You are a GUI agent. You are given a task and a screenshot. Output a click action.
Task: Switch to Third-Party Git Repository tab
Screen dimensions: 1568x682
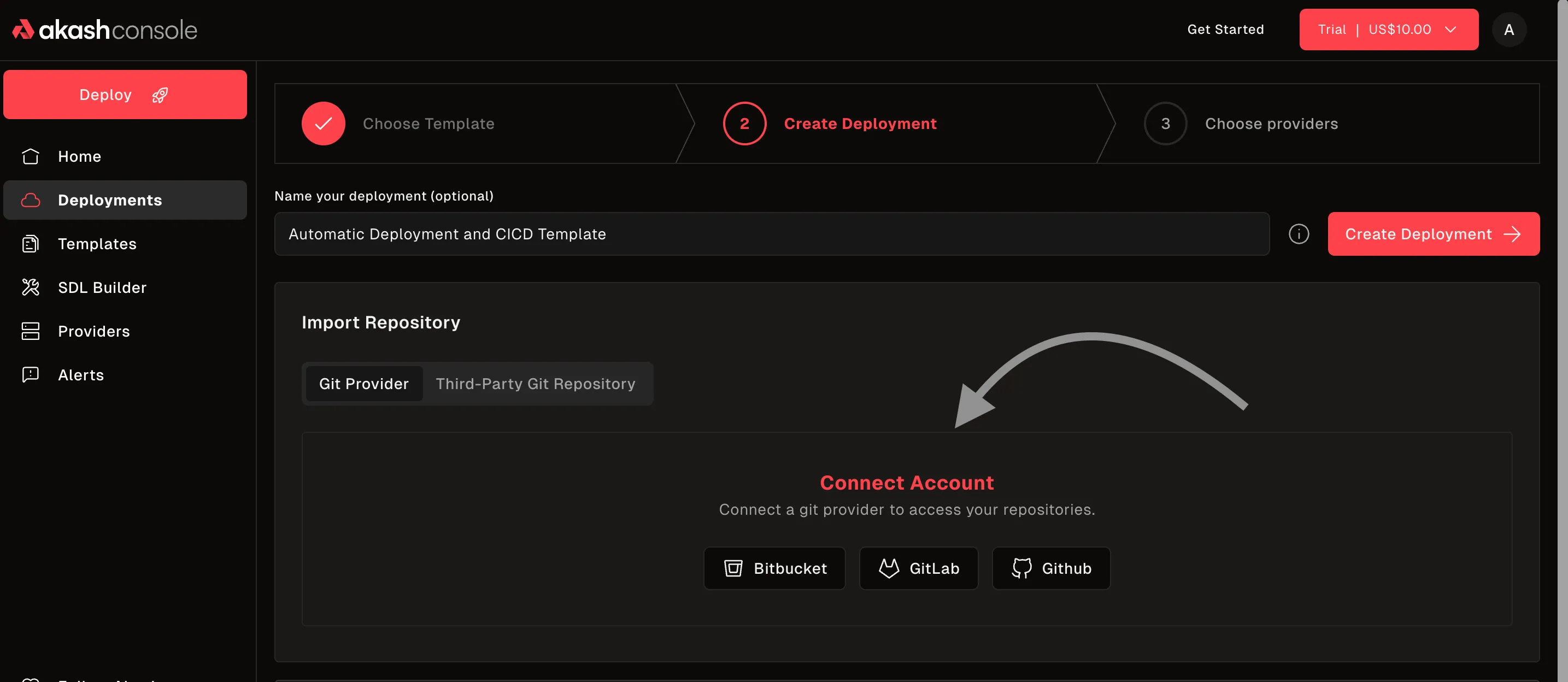tap(535, 384)
